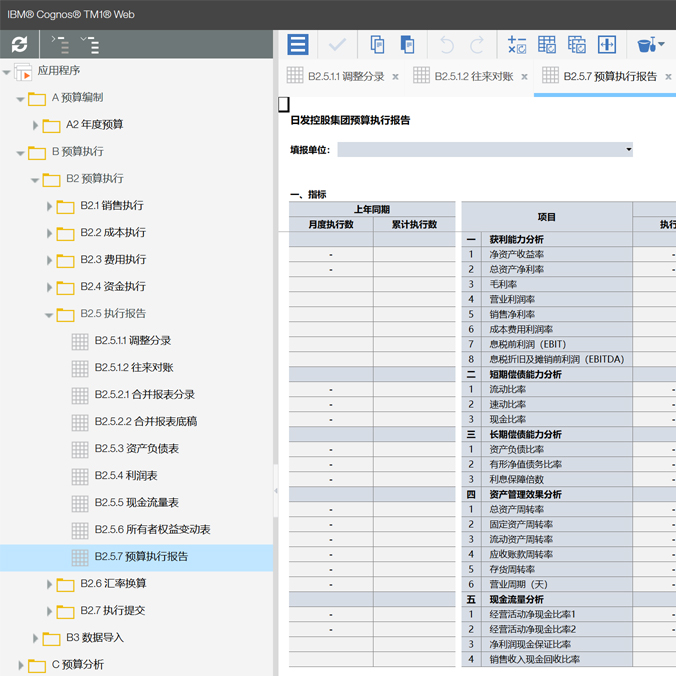The width and height of the screenshot is (676, 676).
Task: Click the 月度执行数 column header
Action: point(331,224)
